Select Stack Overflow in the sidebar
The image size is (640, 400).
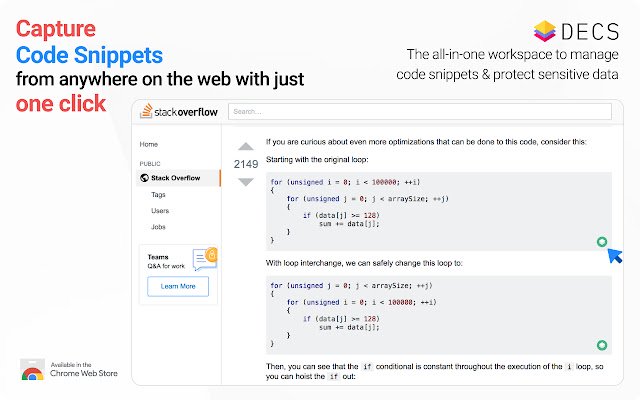[x=178, y=178]
